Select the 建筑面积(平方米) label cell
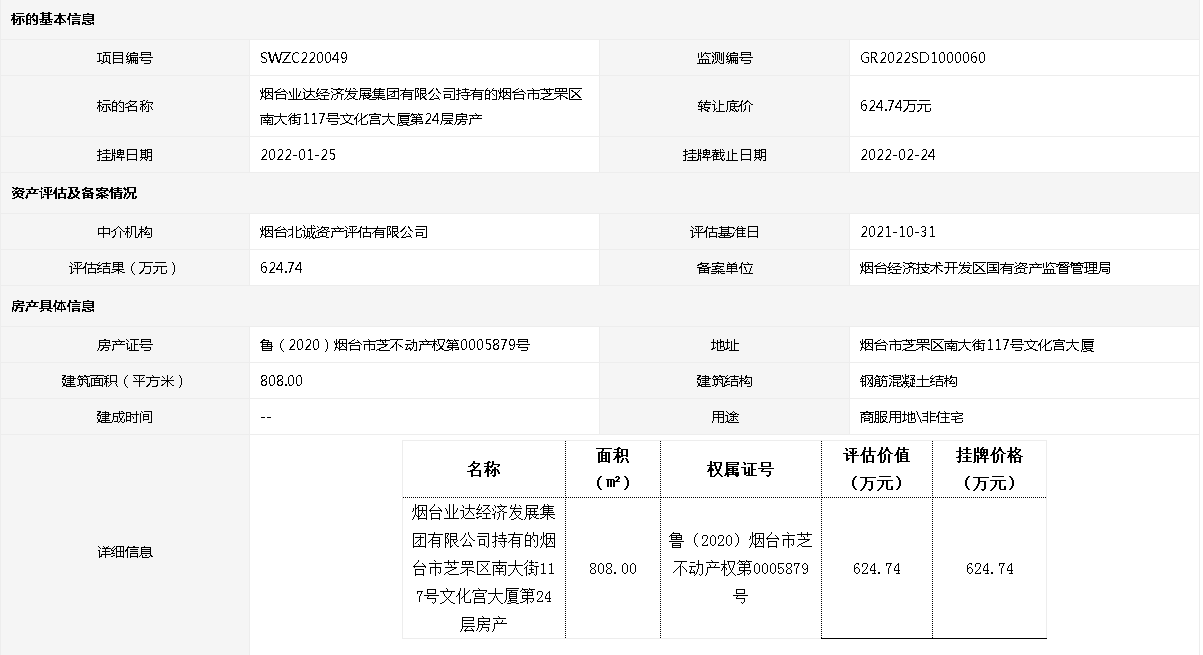This screenshot has height=655, width=1203. [x=125, y=381]
